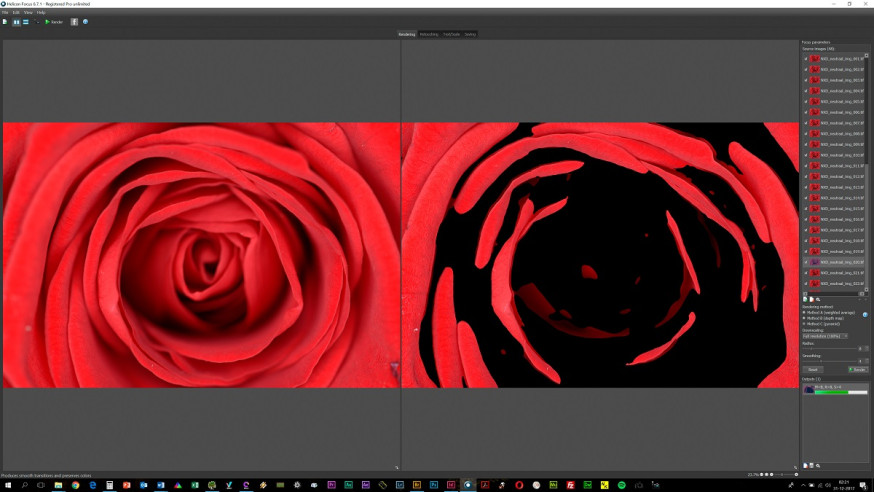
Task: Open the View menu
Action: 28,12
